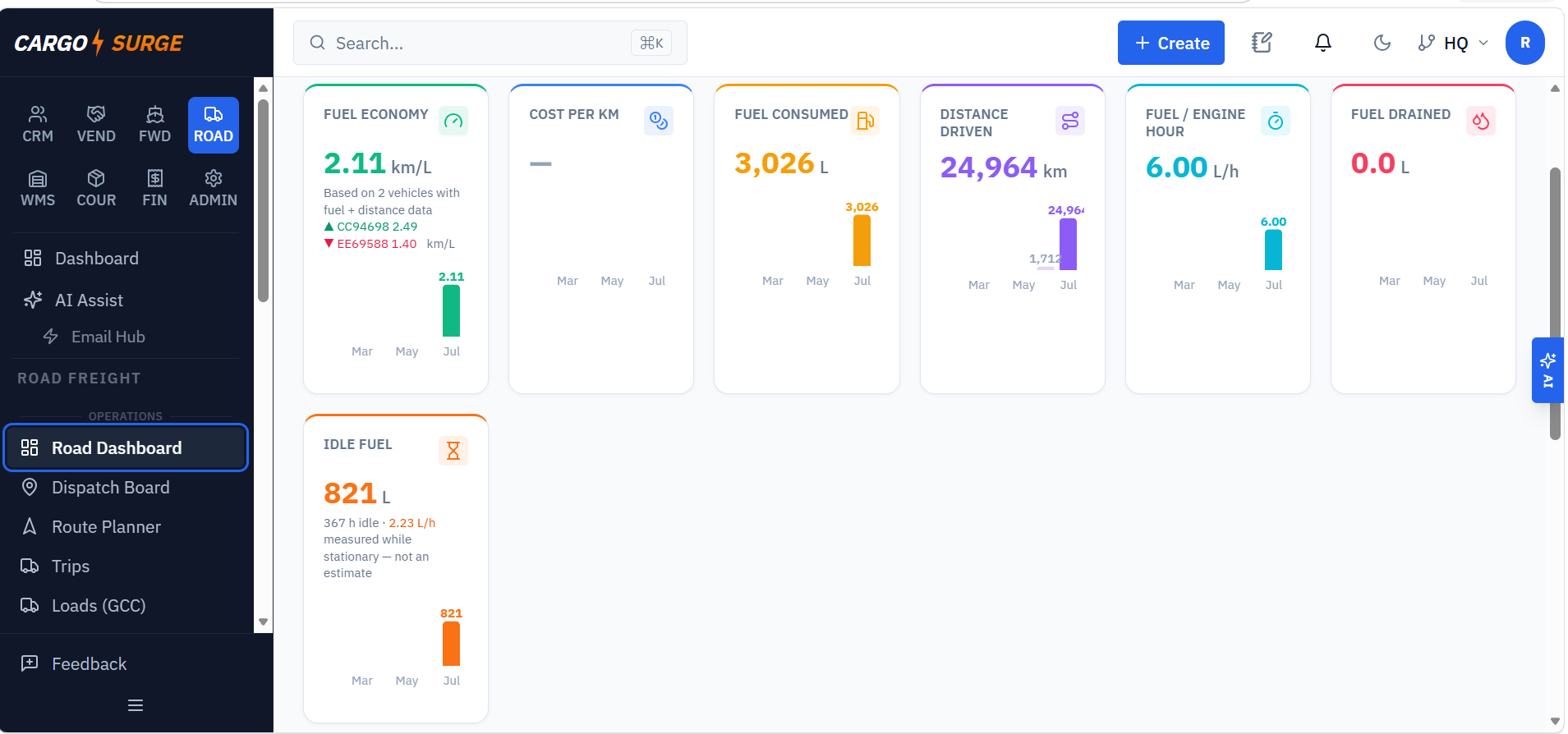
Task: Click the teal Fuel / Engine Hour bar
Action: click(1273, 250)
